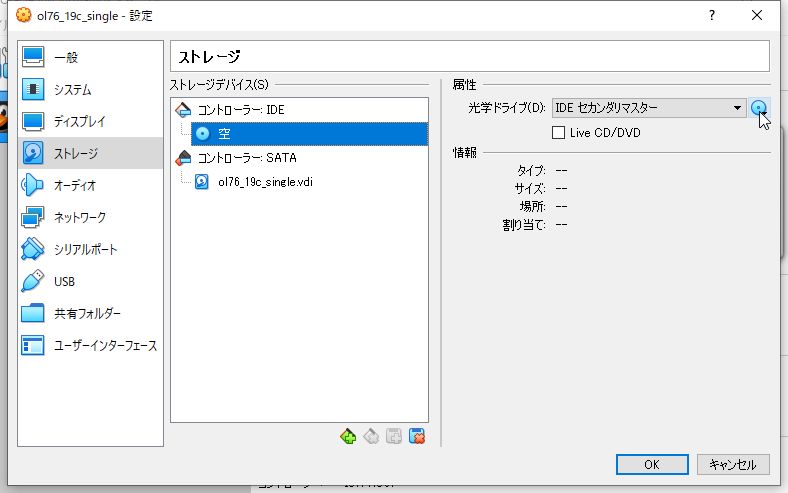Open help with the ? button
This screenshot has width=788, height=493.
coord(712,16)
